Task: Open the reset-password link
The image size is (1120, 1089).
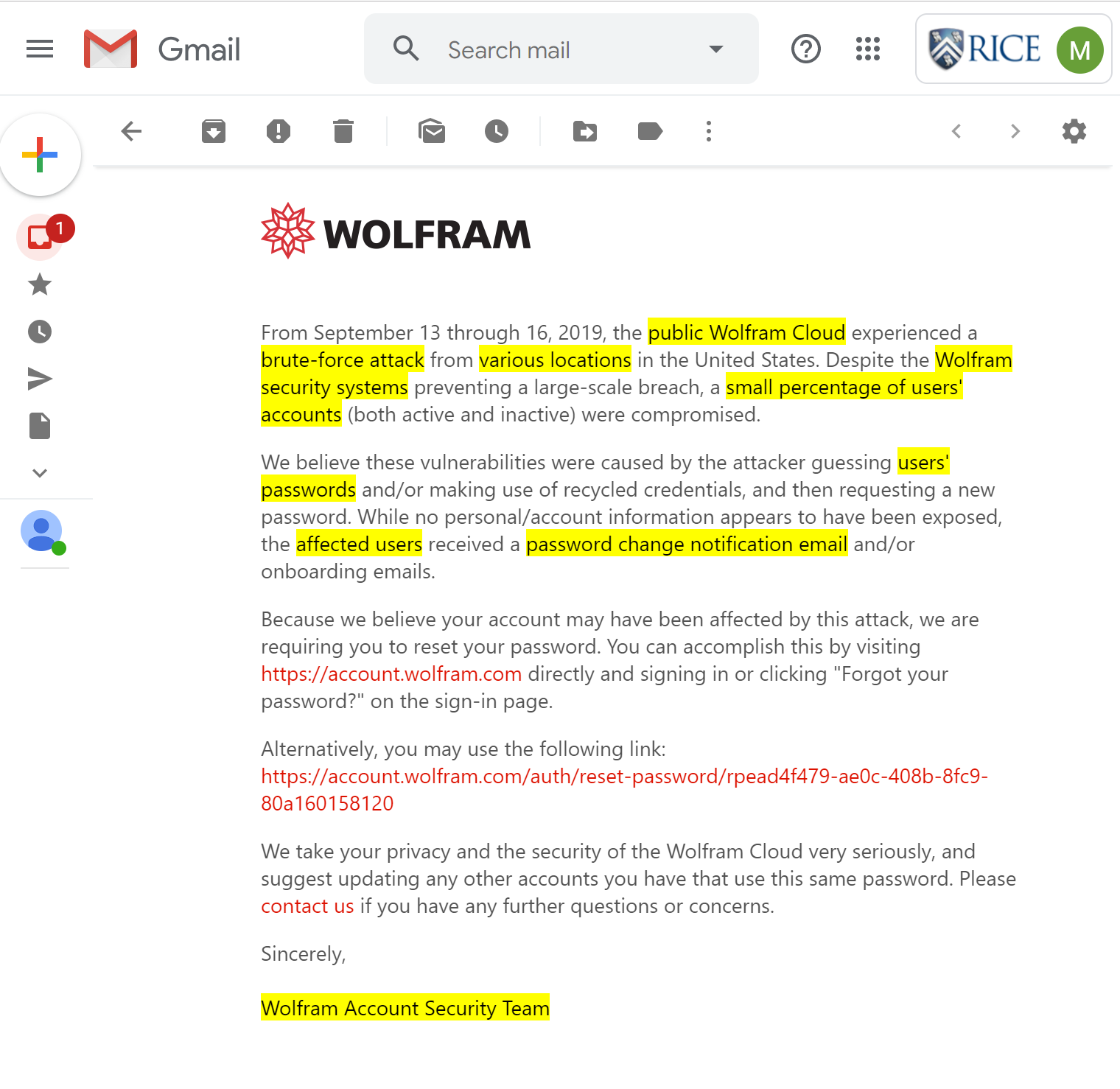Action: pyautogui.click(x=624, y=790)
